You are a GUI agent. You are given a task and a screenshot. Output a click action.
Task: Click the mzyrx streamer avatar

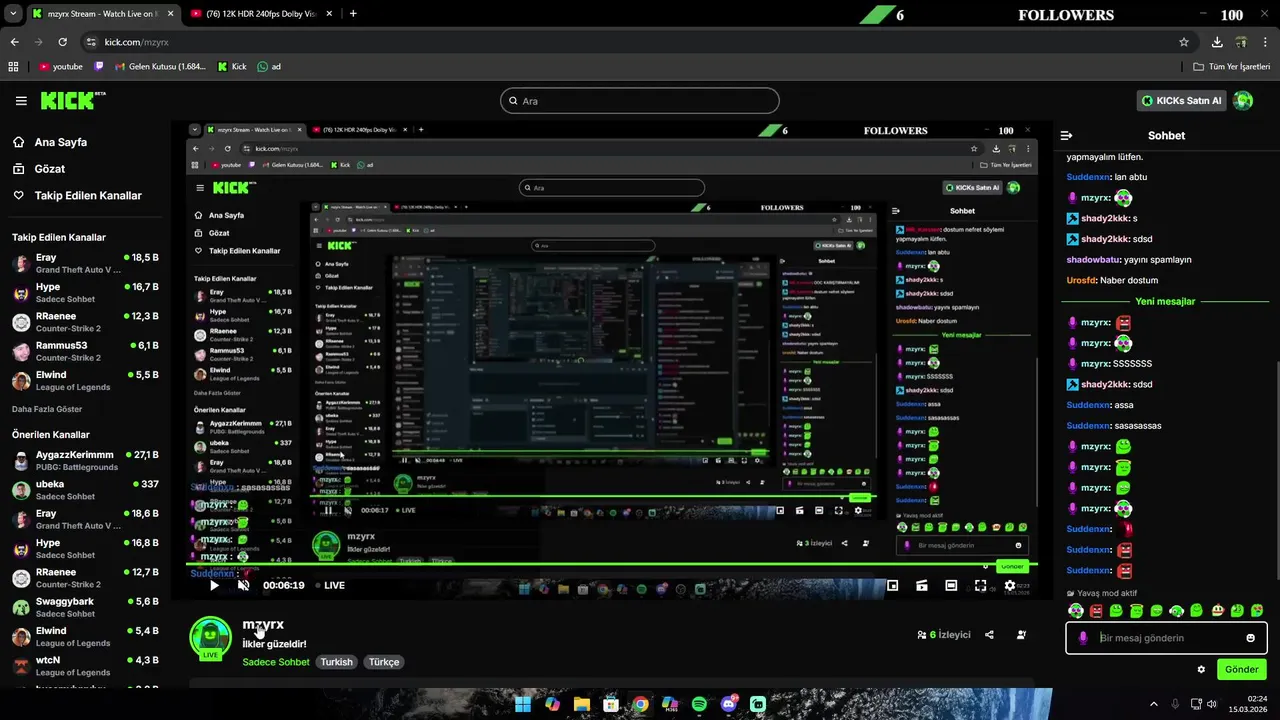click(210, 638)
